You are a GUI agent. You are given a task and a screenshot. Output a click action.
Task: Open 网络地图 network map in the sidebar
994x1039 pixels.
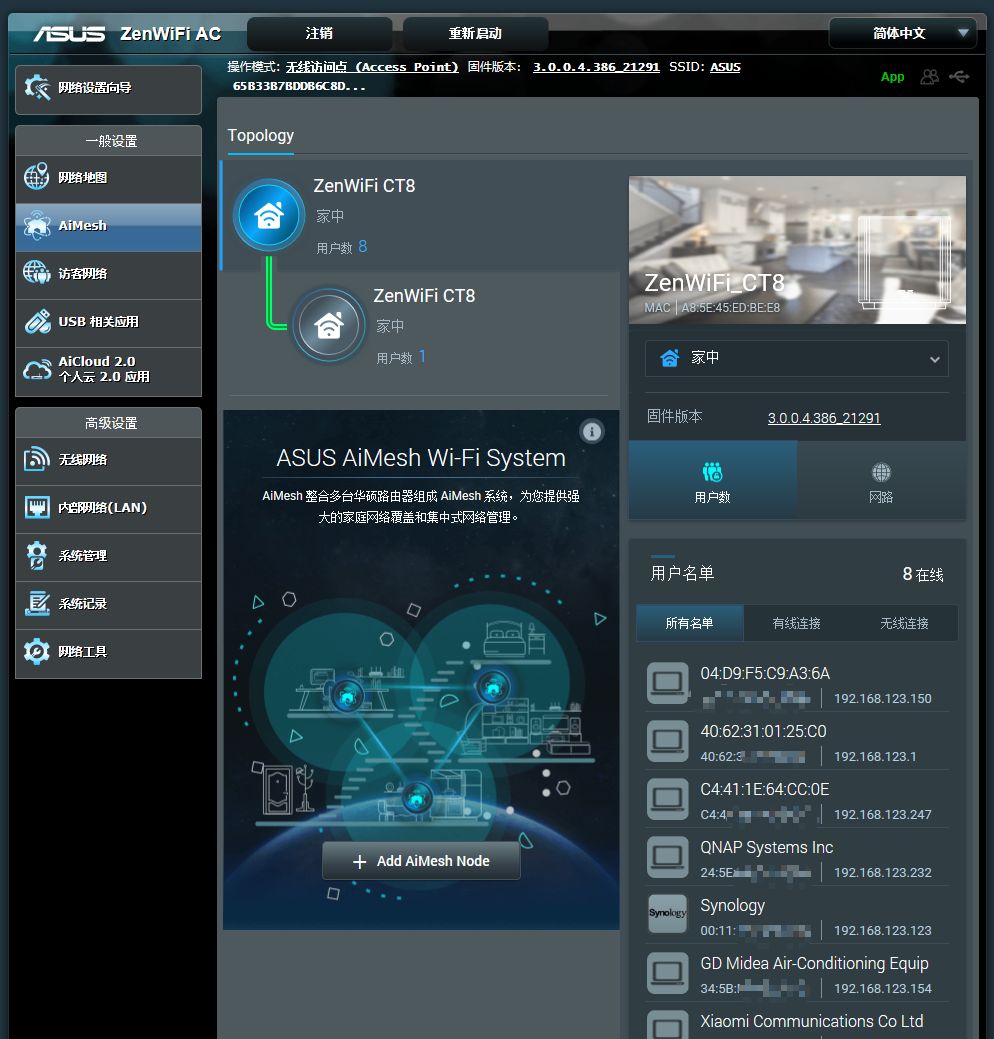pyautogui.click(x=109, y=178)
